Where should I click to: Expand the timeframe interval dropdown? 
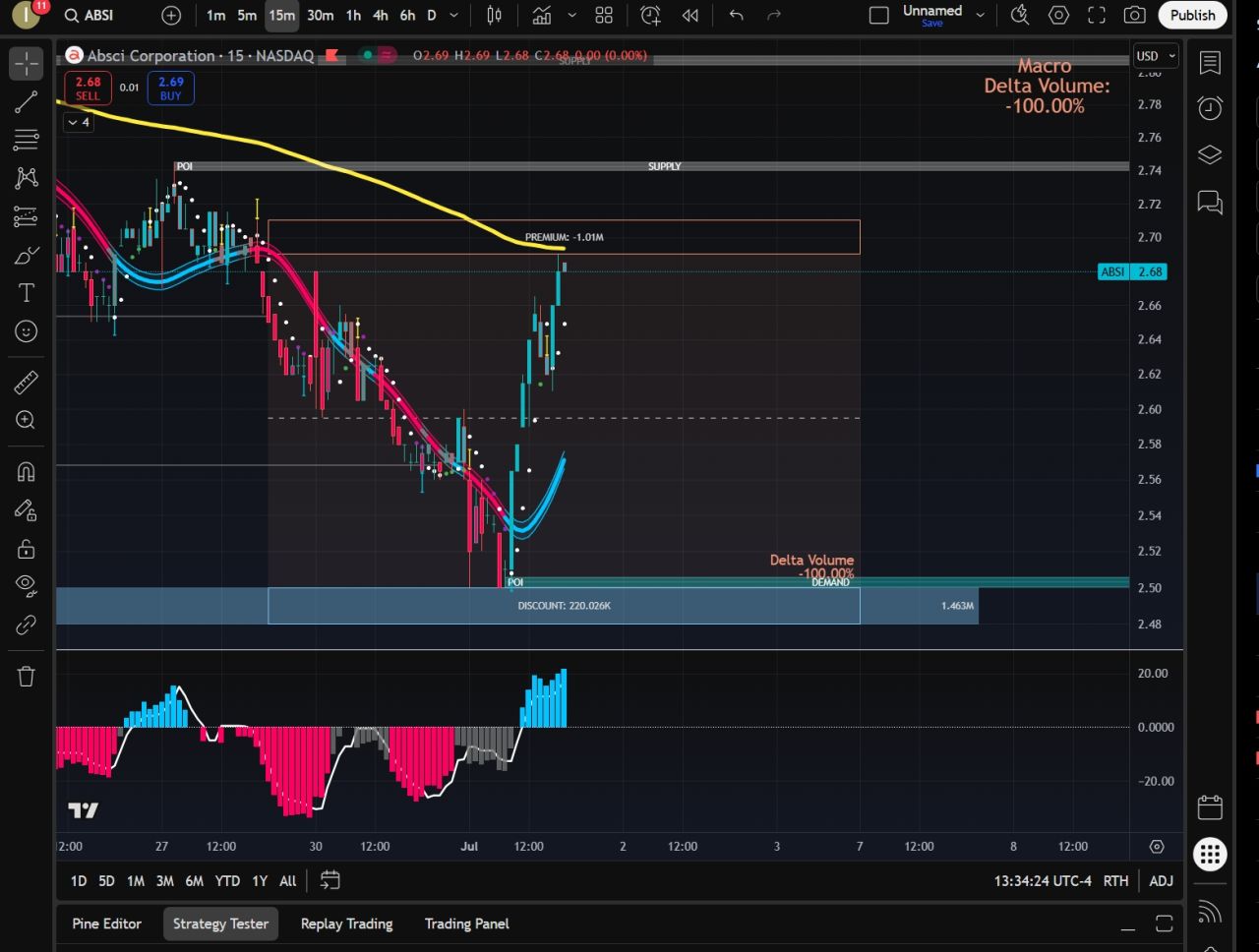[x=453, y=15]
